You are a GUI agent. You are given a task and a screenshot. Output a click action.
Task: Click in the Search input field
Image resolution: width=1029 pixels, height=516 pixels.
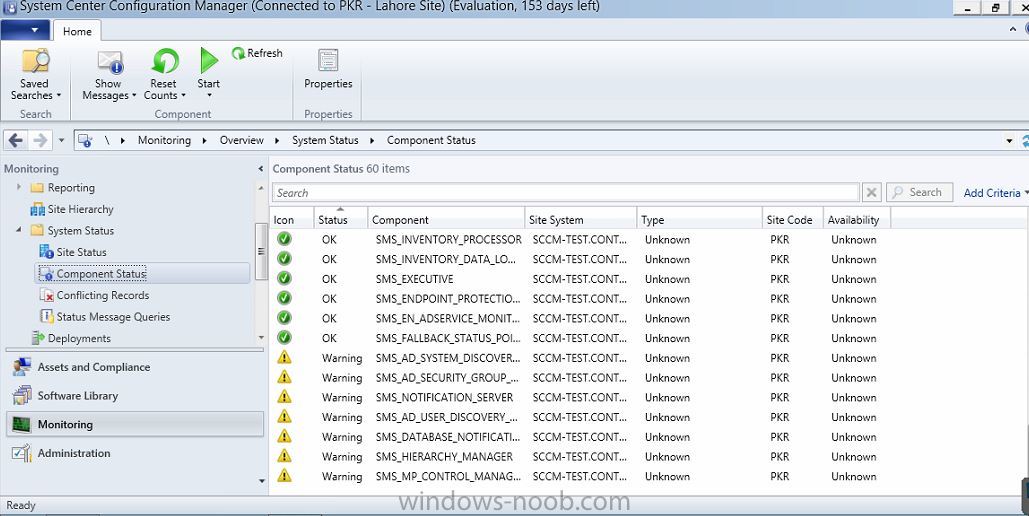point(566,193)
